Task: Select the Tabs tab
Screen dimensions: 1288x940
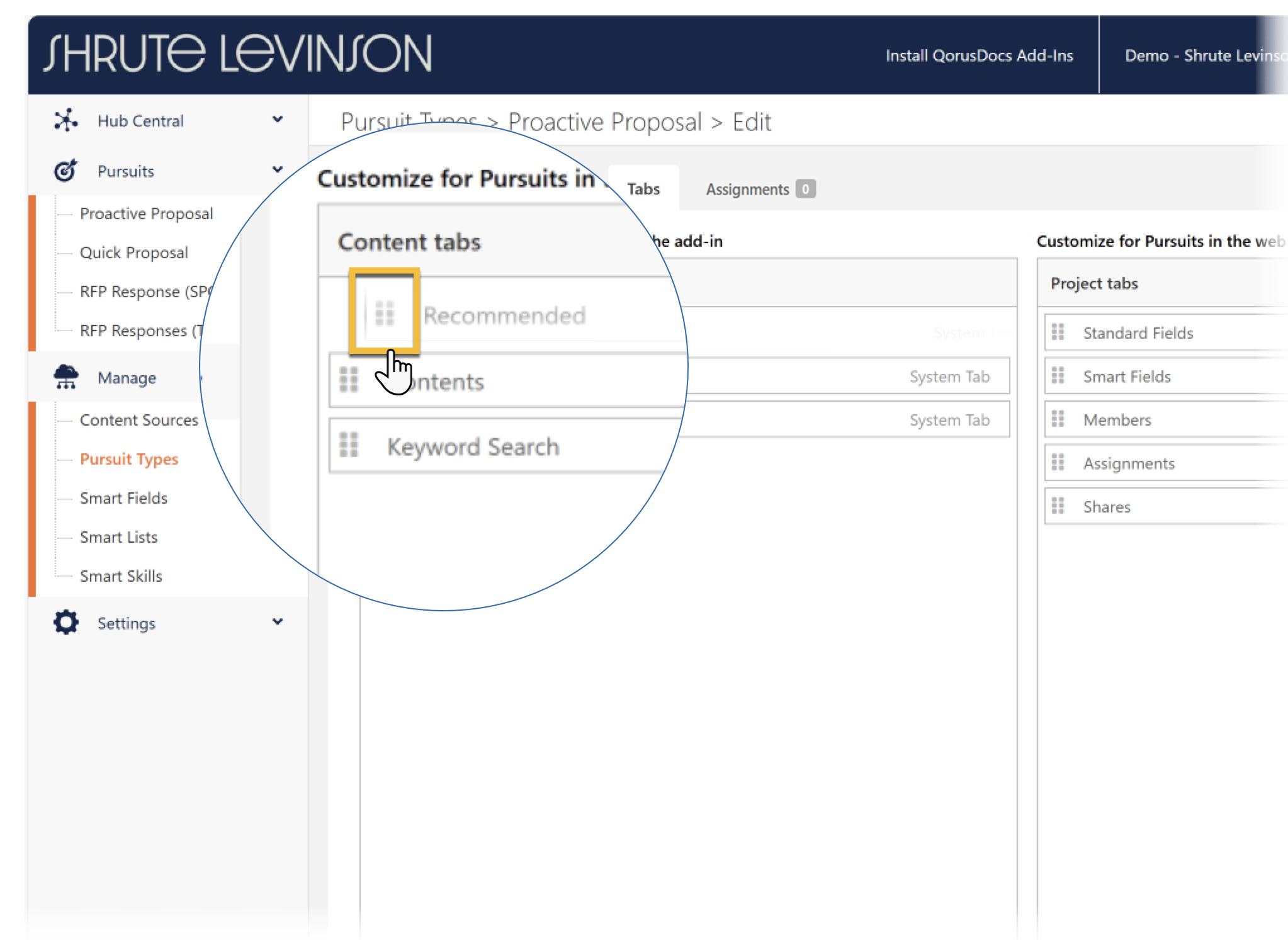Action: 643,189
